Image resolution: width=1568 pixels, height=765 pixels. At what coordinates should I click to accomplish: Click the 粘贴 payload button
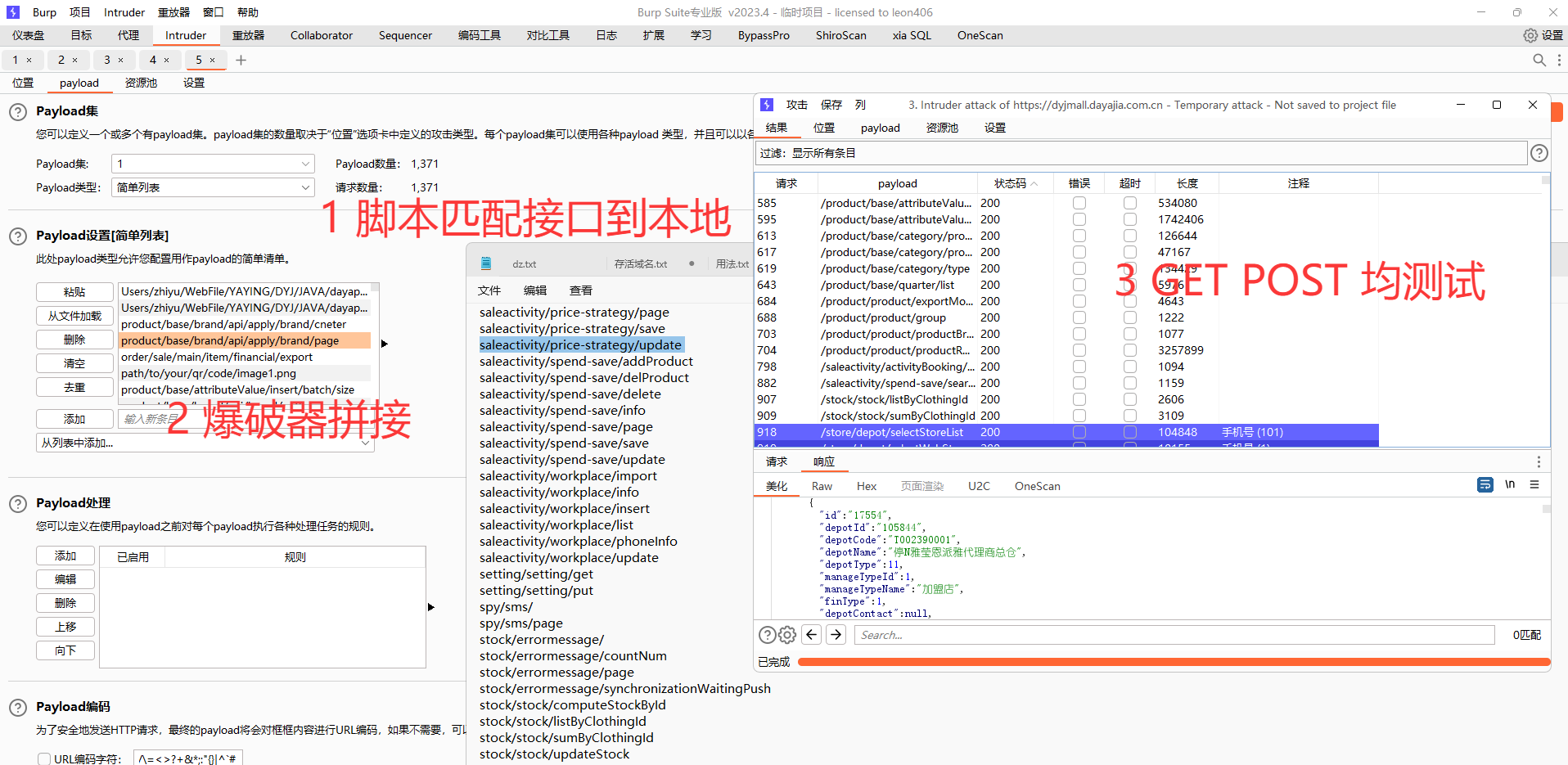tap(74, 292)
